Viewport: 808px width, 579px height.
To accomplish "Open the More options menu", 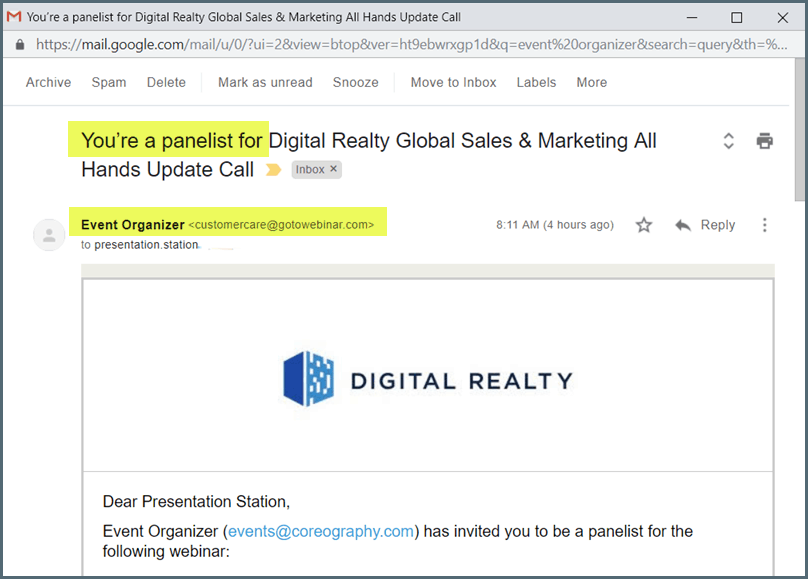I will coord(592,82).
